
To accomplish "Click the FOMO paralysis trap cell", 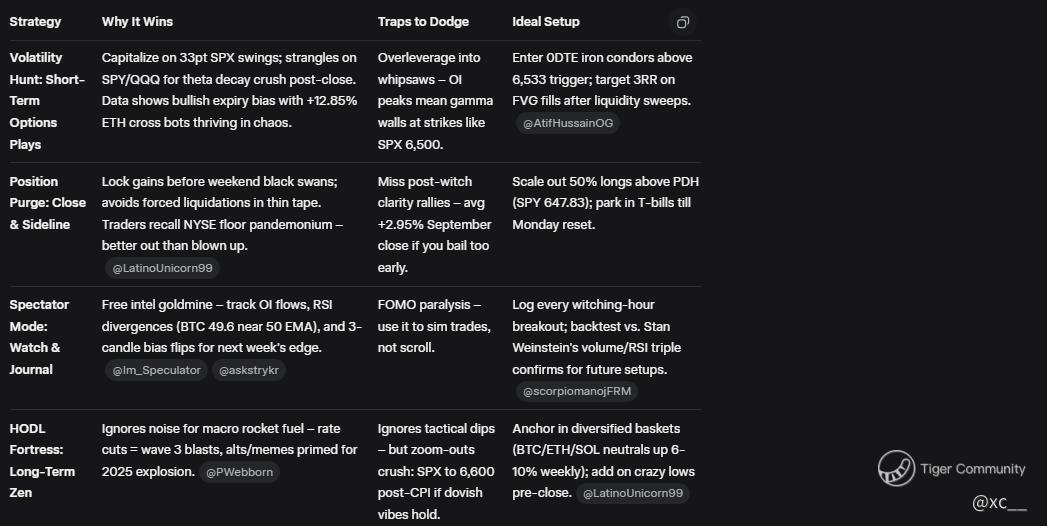I will (x=434, y=326).
